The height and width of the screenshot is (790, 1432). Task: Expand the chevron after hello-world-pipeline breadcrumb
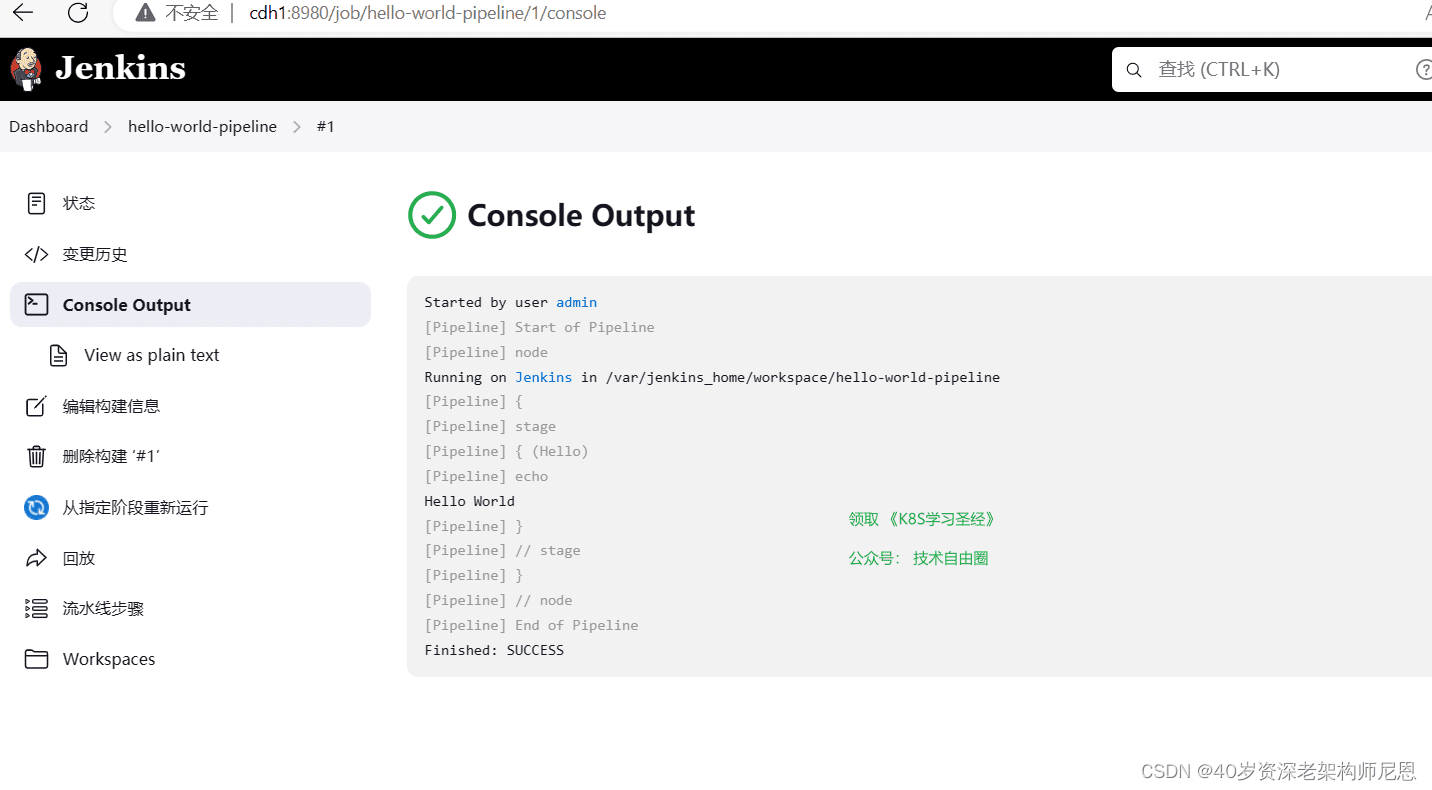point(297,126)
